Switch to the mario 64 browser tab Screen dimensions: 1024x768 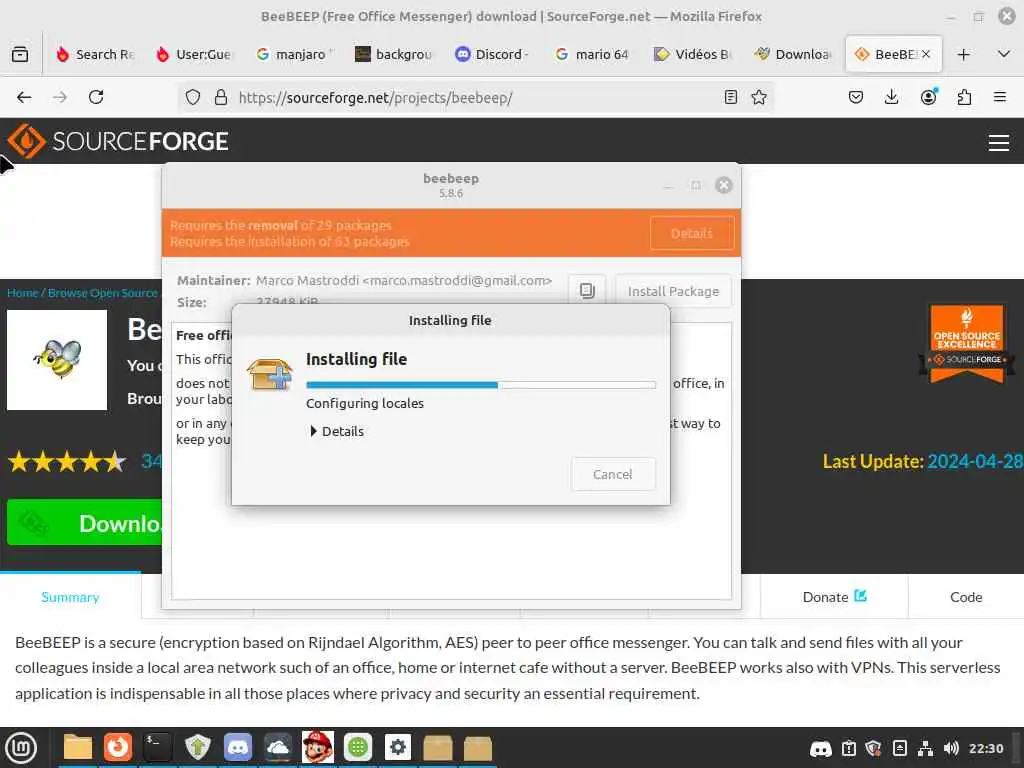(592, 54)
